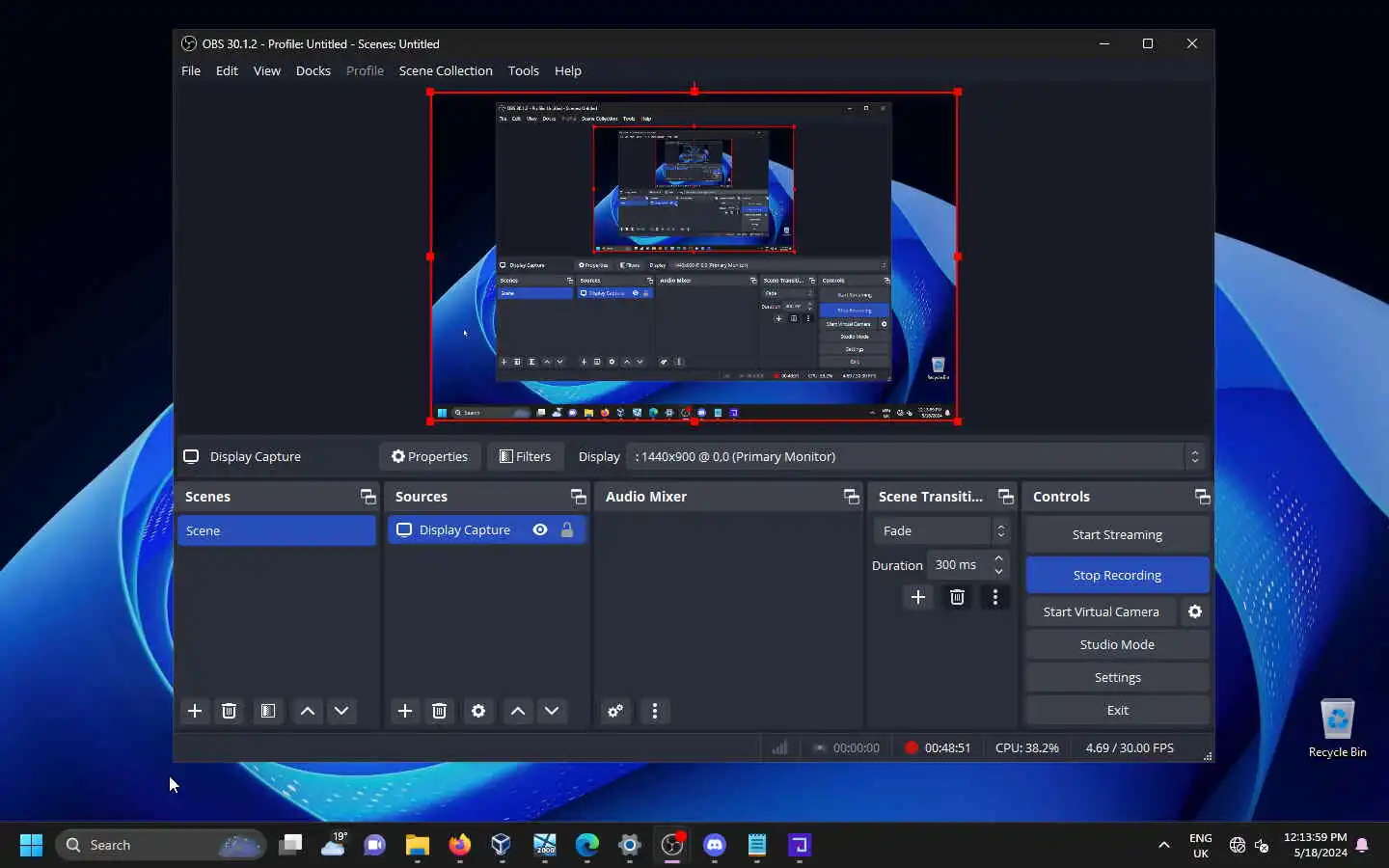
Task: Open source properties gear in Sources dock
Action: [478, 711]
